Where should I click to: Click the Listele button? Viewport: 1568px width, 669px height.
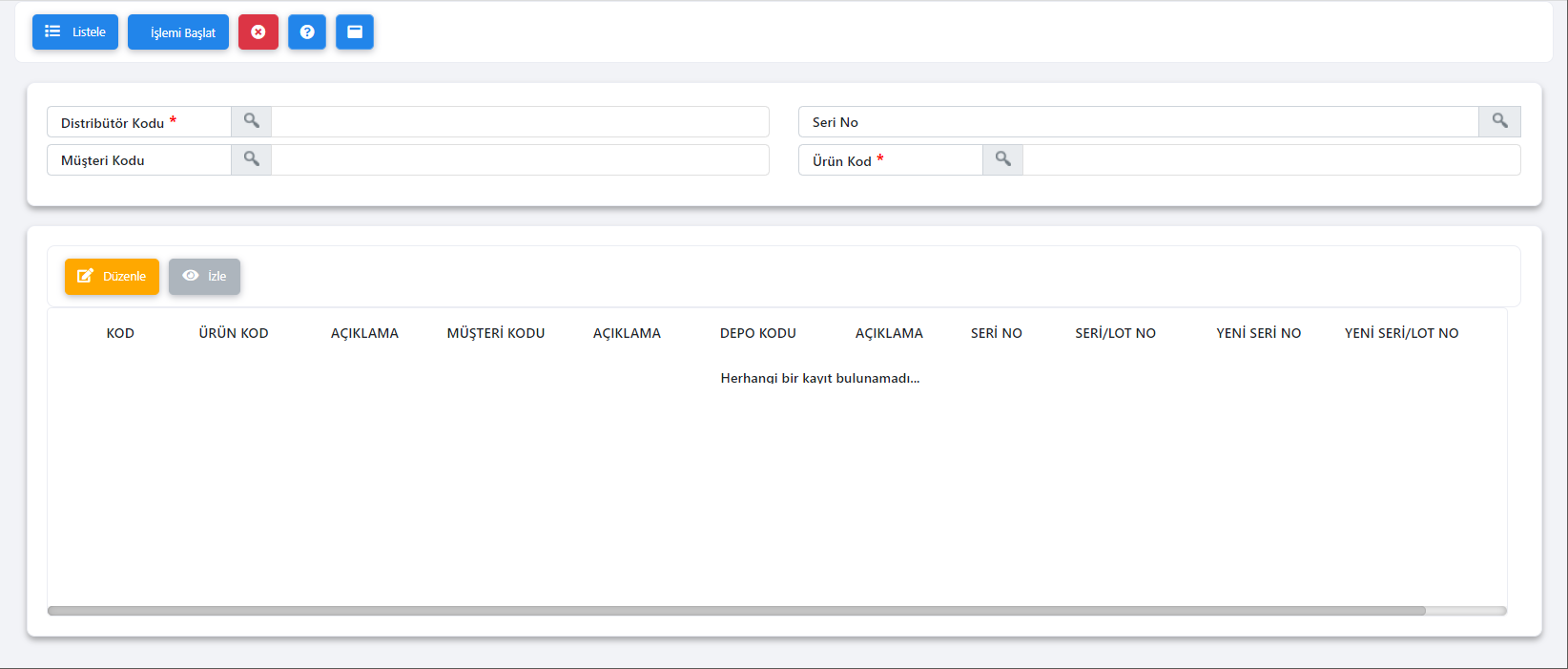point(75,31)
